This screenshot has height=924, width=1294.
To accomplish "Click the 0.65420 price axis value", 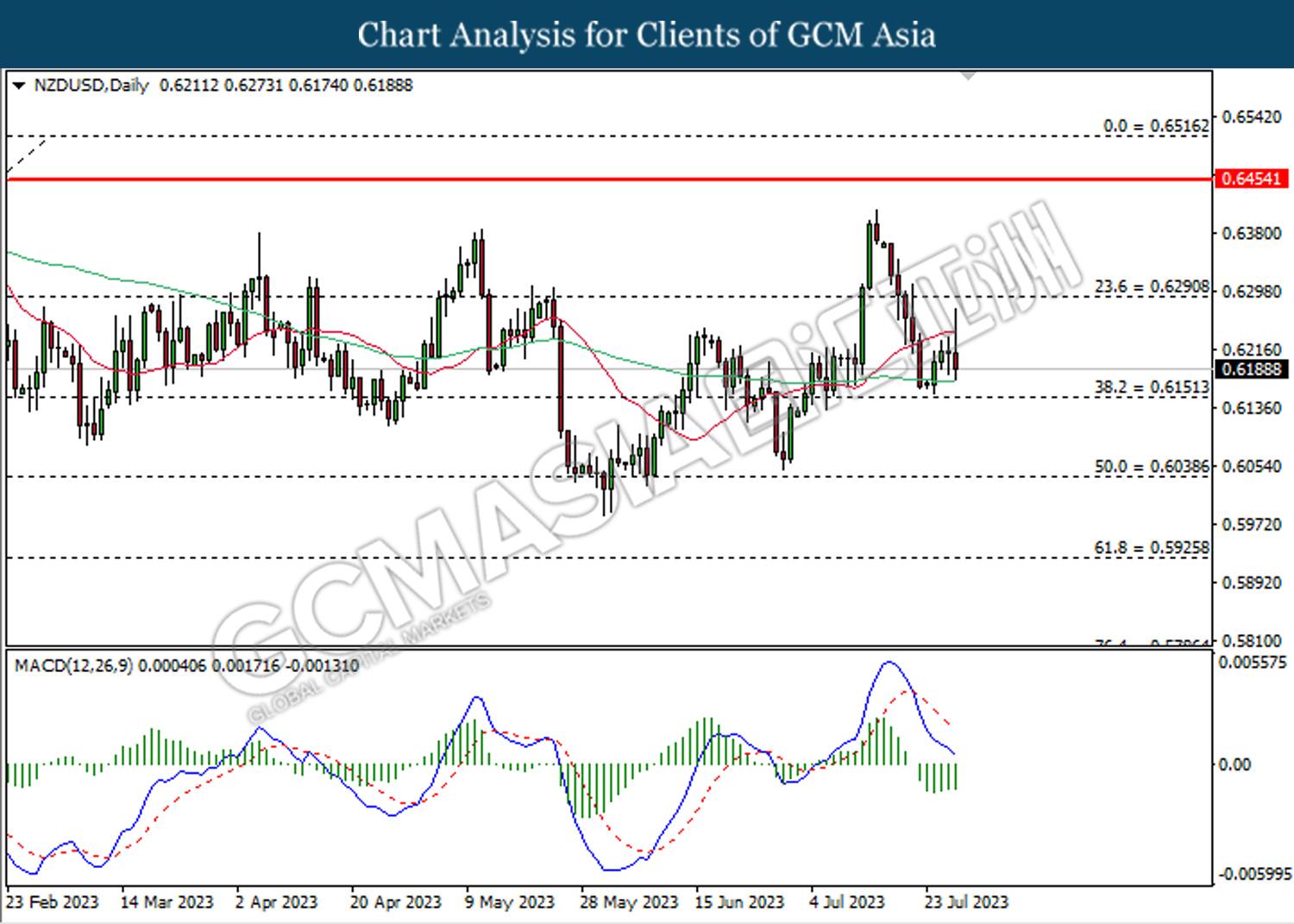I will coord(1252,116).
